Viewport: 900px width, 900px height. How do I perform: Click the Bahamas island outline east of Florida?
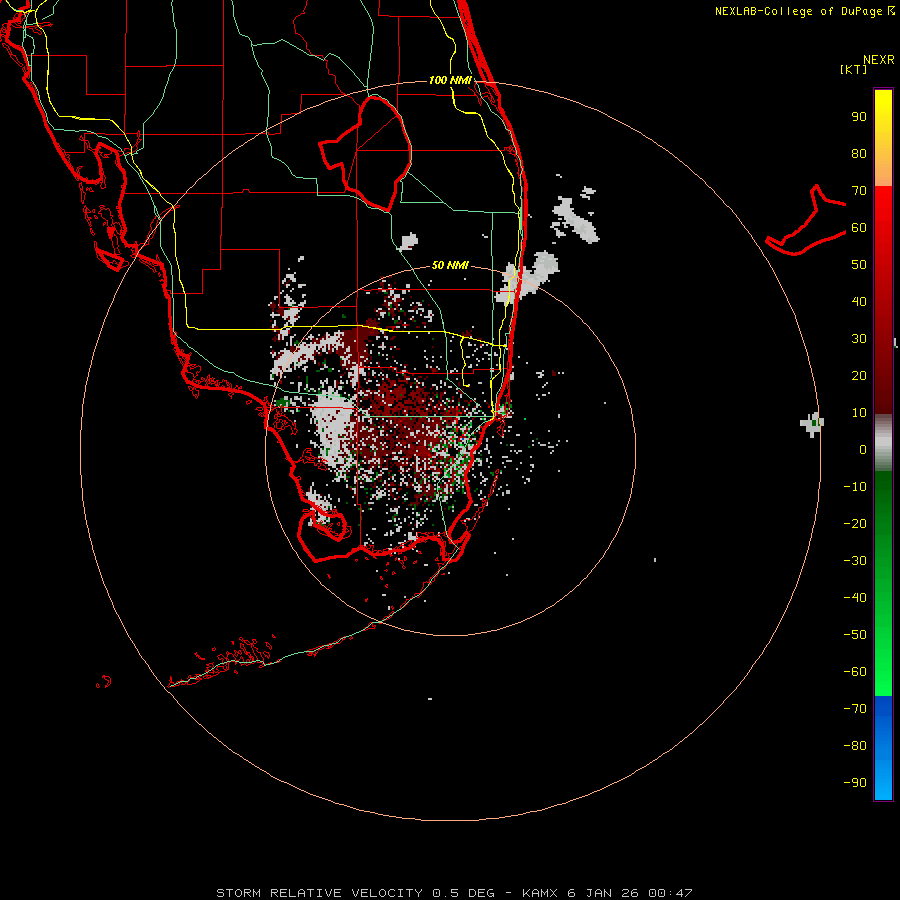[807, 220]
